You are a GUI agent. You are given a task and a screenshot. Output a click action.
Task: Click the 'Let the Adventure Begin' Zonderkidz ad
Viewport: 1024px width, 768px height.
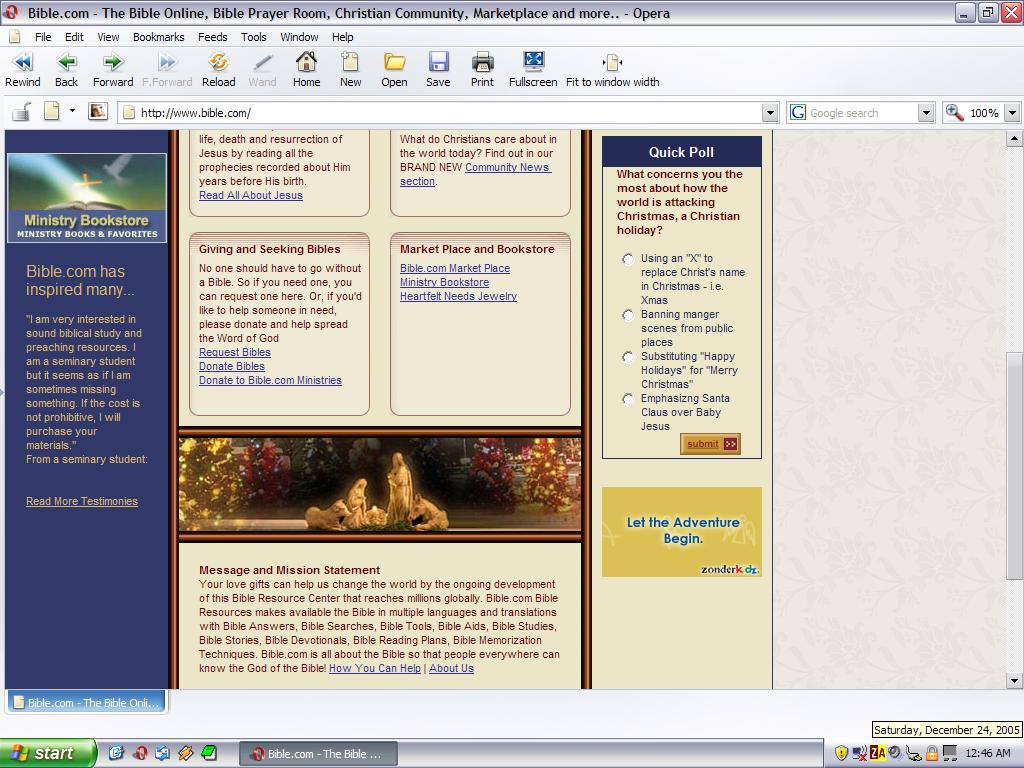(x=682, y=532)
